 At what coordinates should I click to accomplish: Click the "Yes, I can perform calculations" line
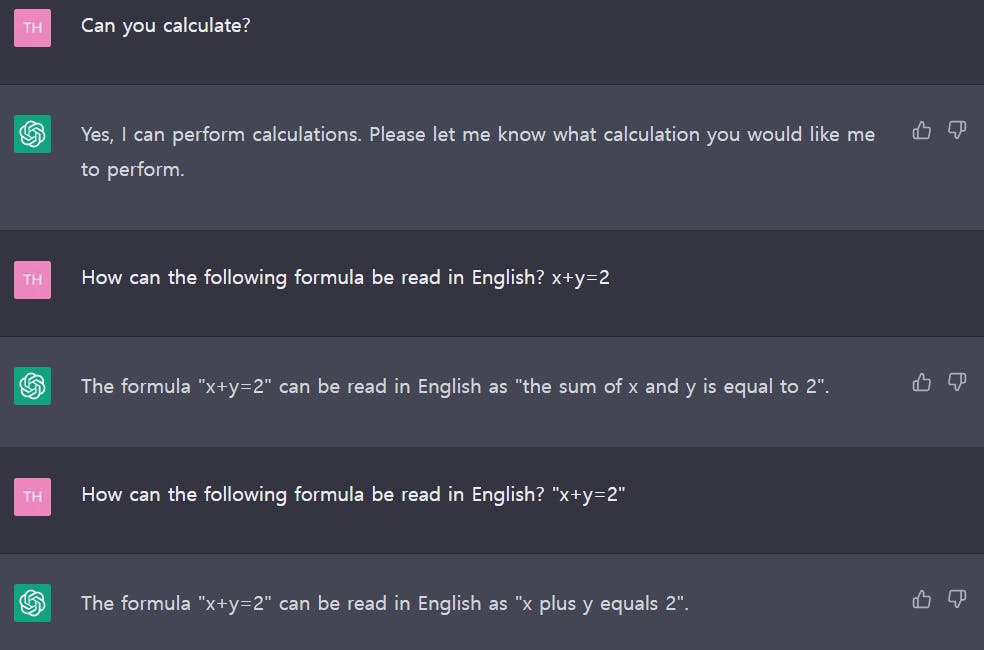coord(477,134)
